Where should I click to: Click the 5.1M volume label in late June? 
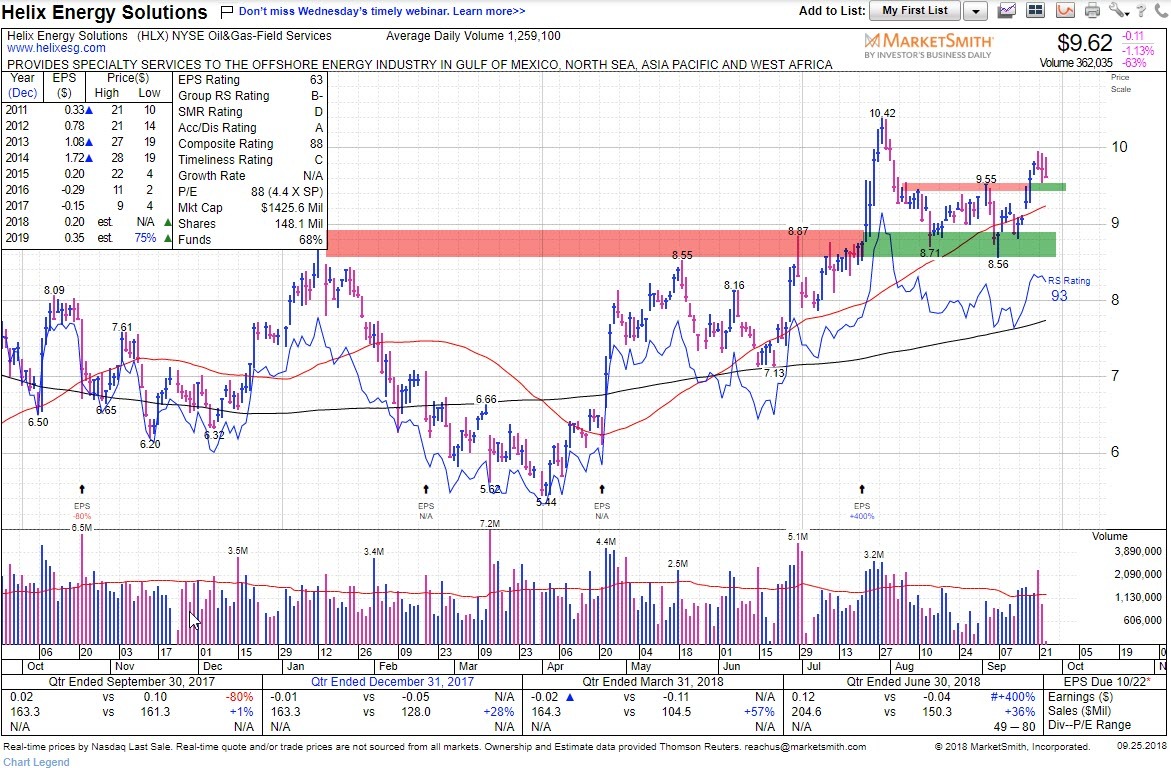798,536
